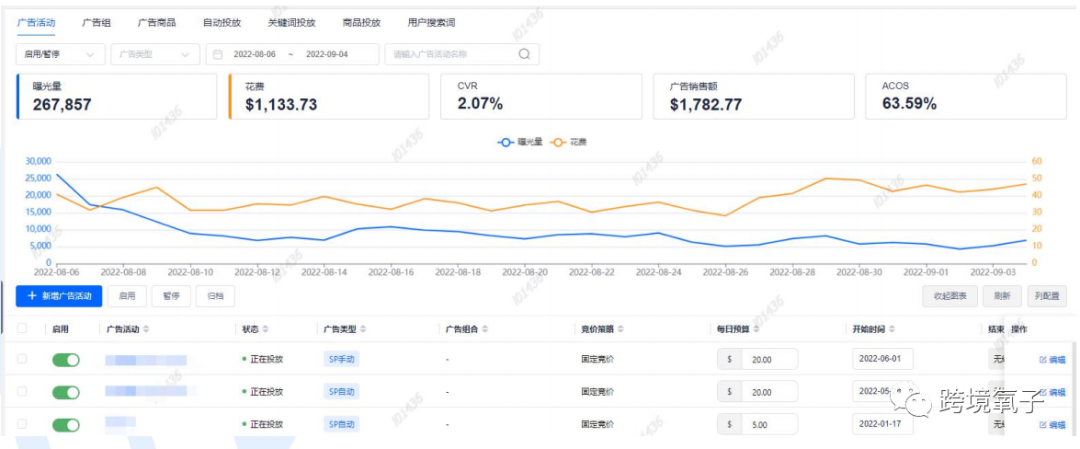Select the CVR 2.07% metric card
This screenshot has width=1080, height=449.
coord(541,96)
